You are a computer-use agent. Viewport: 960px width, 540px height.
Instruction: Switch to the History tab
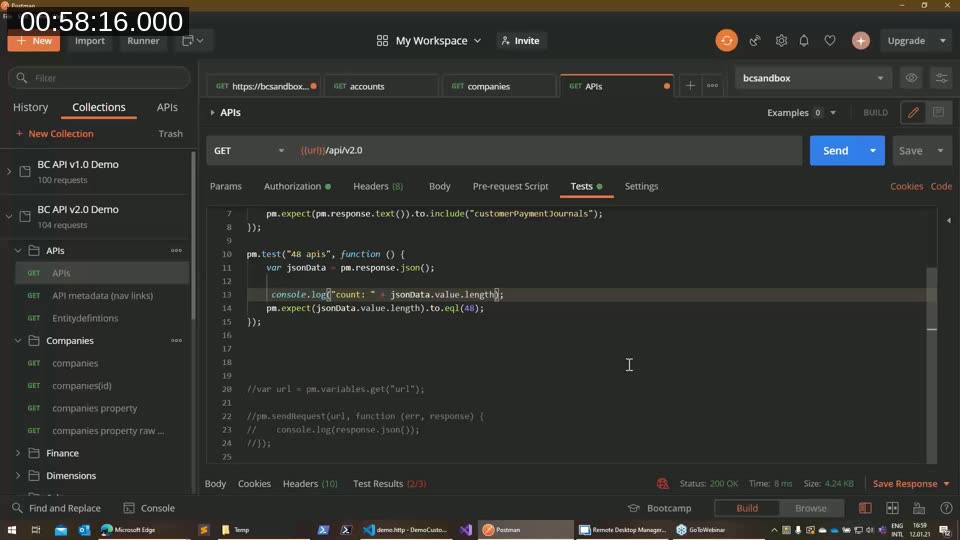click(x=31, y=107)
